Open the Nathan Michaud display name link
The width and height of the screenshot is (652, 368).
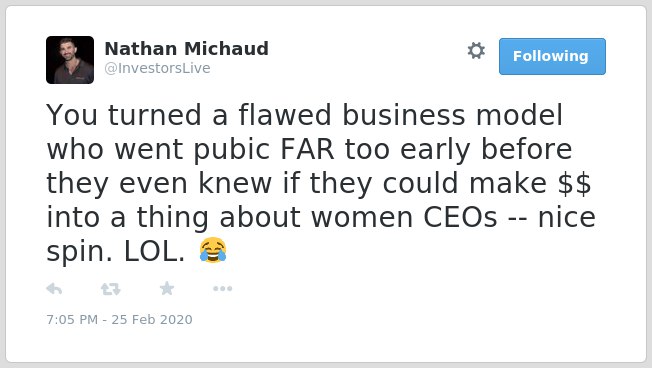186,49
